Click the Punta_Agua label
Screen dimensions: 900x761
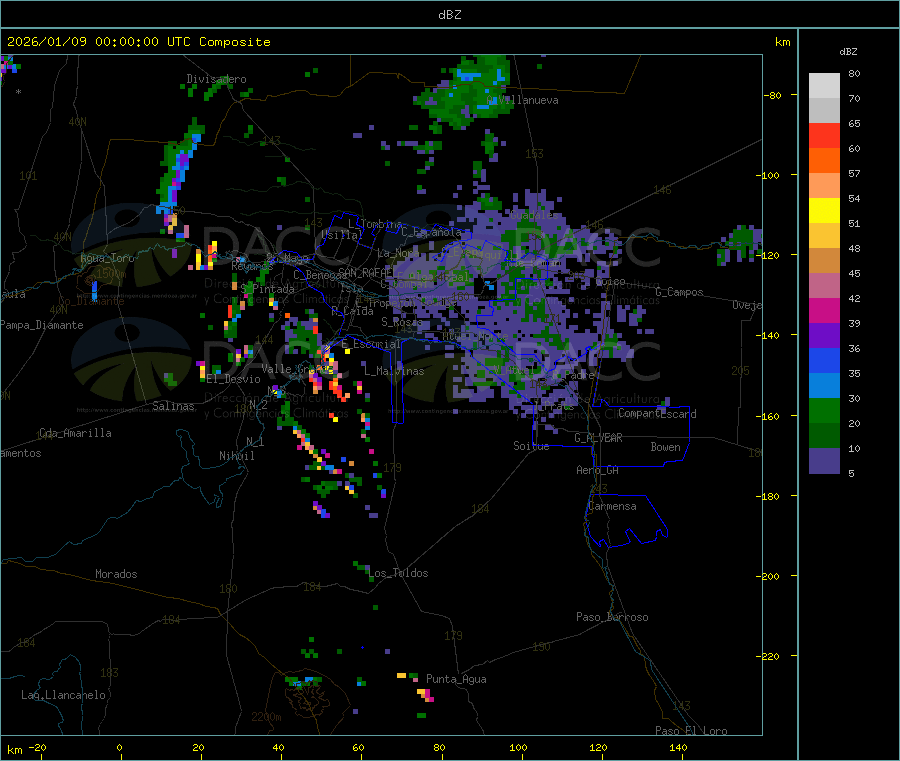click(456, 680)
